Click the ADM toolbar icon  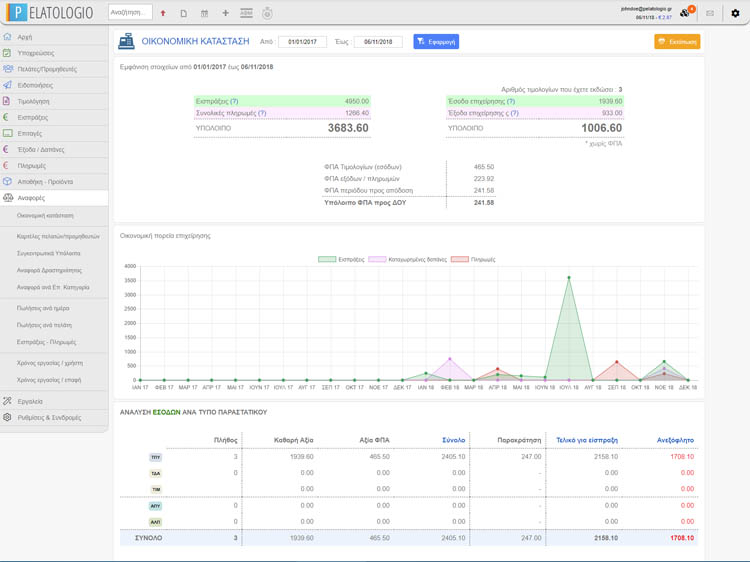pos(246,13)
